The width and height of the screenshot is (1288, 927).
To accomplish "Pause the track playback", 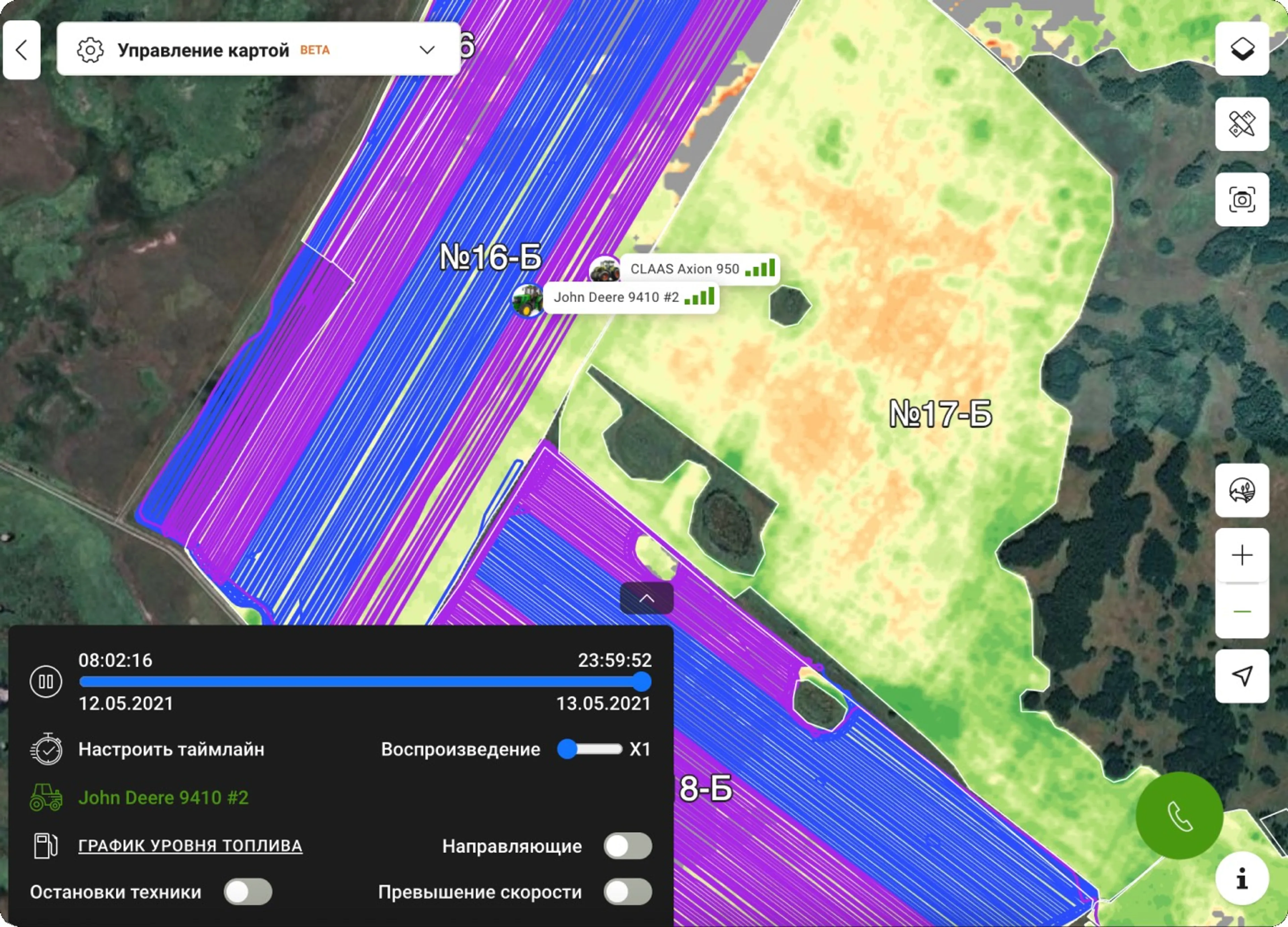I will [x=45, y=681].
